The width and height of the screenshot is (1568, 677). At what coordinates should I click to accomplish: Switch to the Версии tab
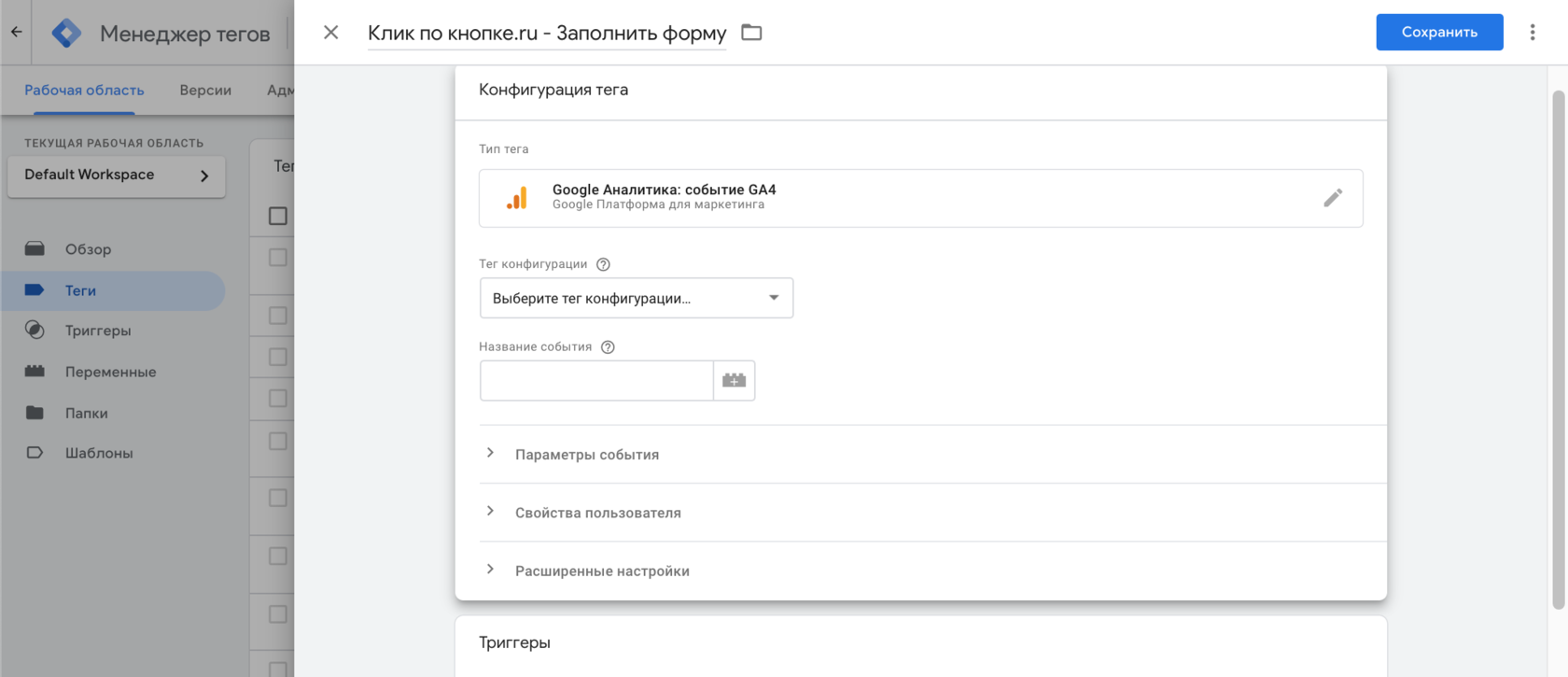pyautogui.click(x=205, y=91)
